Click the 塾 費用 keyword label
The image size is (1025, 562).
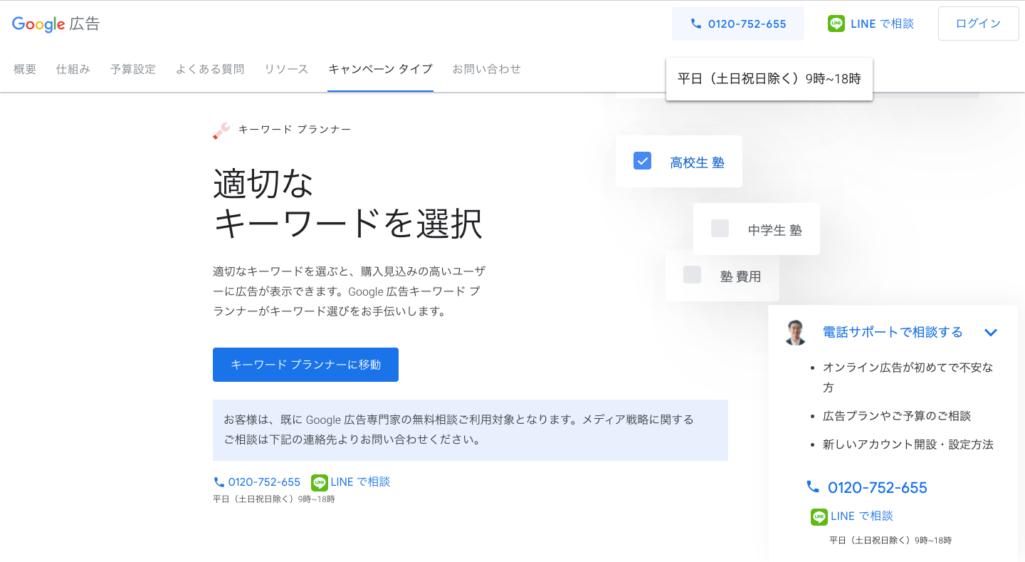[x=740, y=276]
